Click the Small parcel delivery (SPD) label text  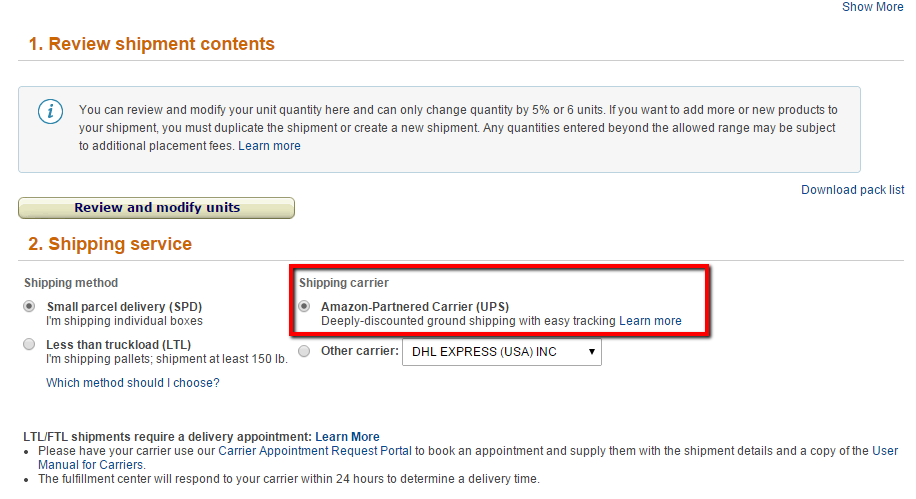(x=124, y=307)
